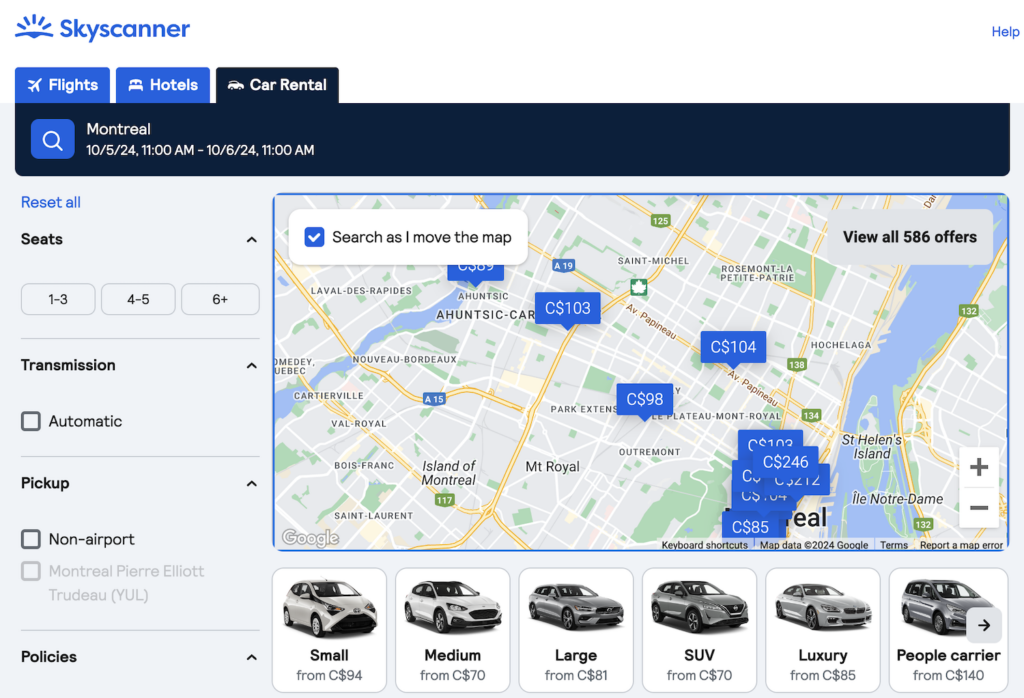Open the Hotels tab
The height and width of the screenshot is (698, 1024).
162,85
